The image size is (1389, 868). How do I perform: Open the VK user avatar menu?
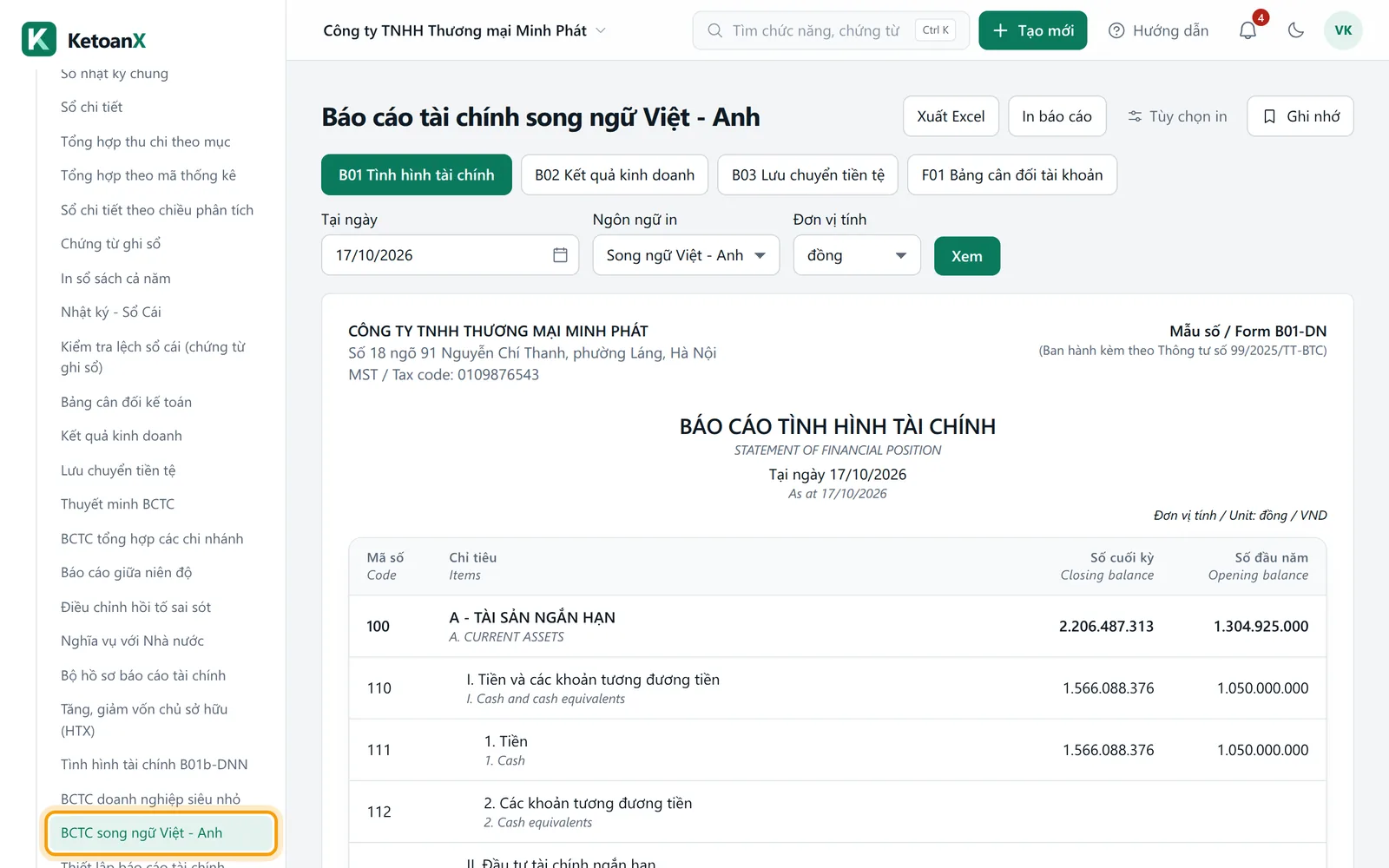1343,30
